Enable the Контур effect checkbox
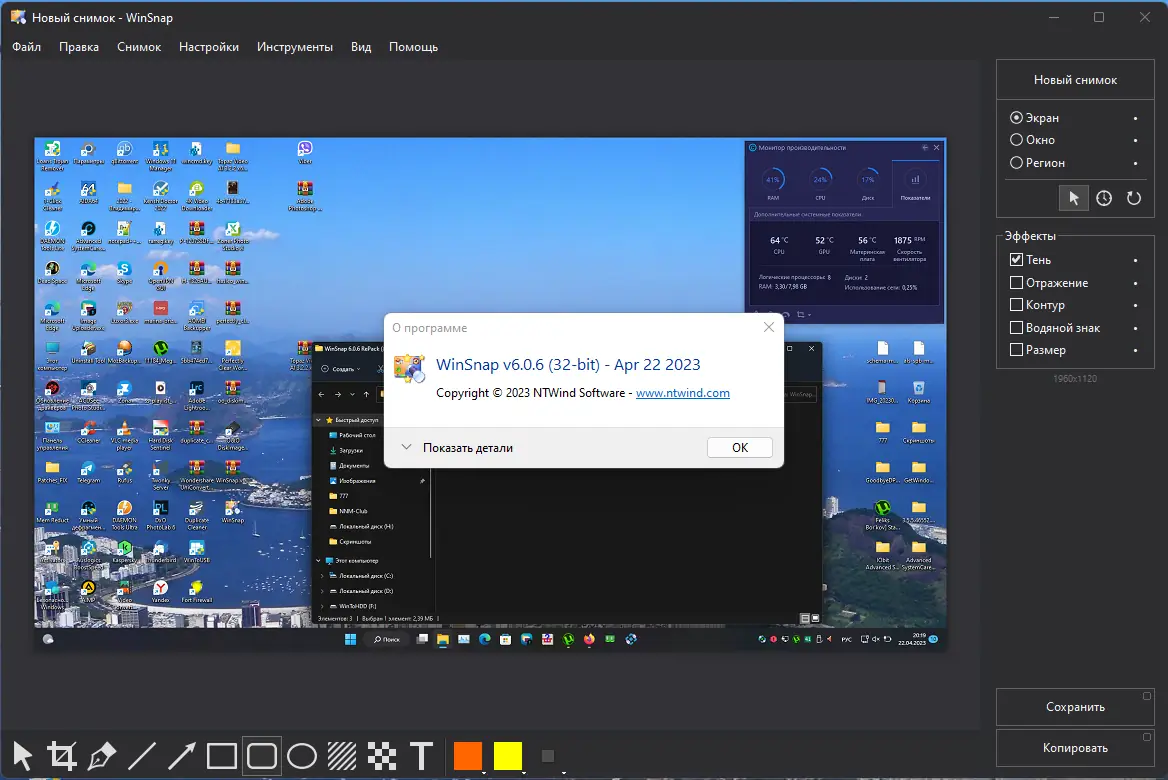 tap(1016, 305)
